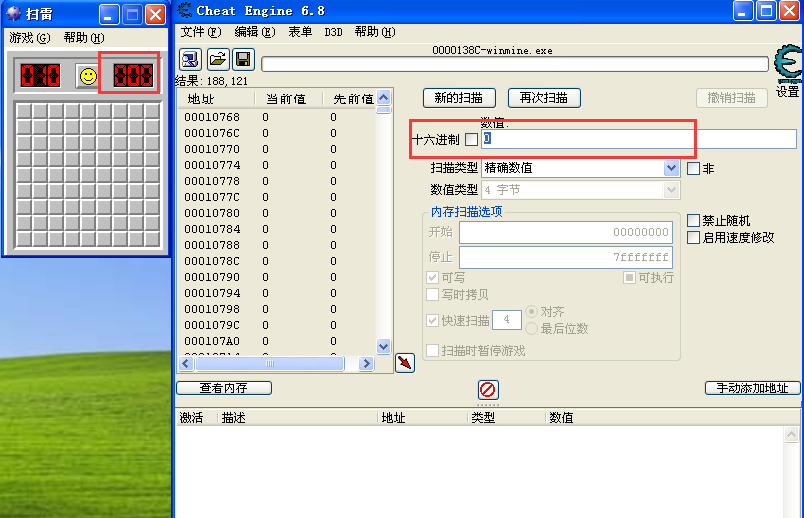
Task: Open 编辑(E) menu
Action: click(x=255, y=32)
